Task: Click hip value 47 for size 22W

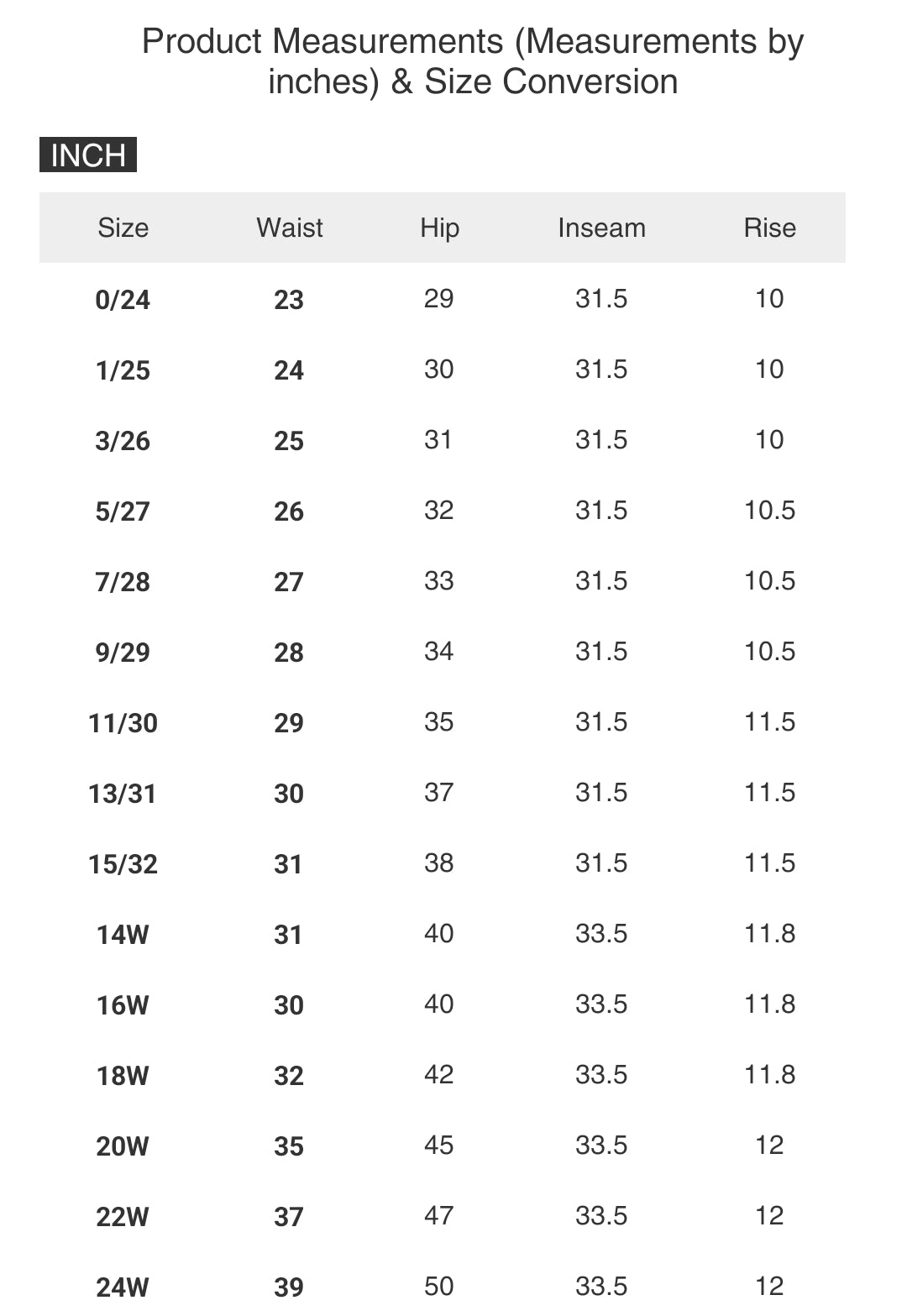Action: (x=438, y=1215)
